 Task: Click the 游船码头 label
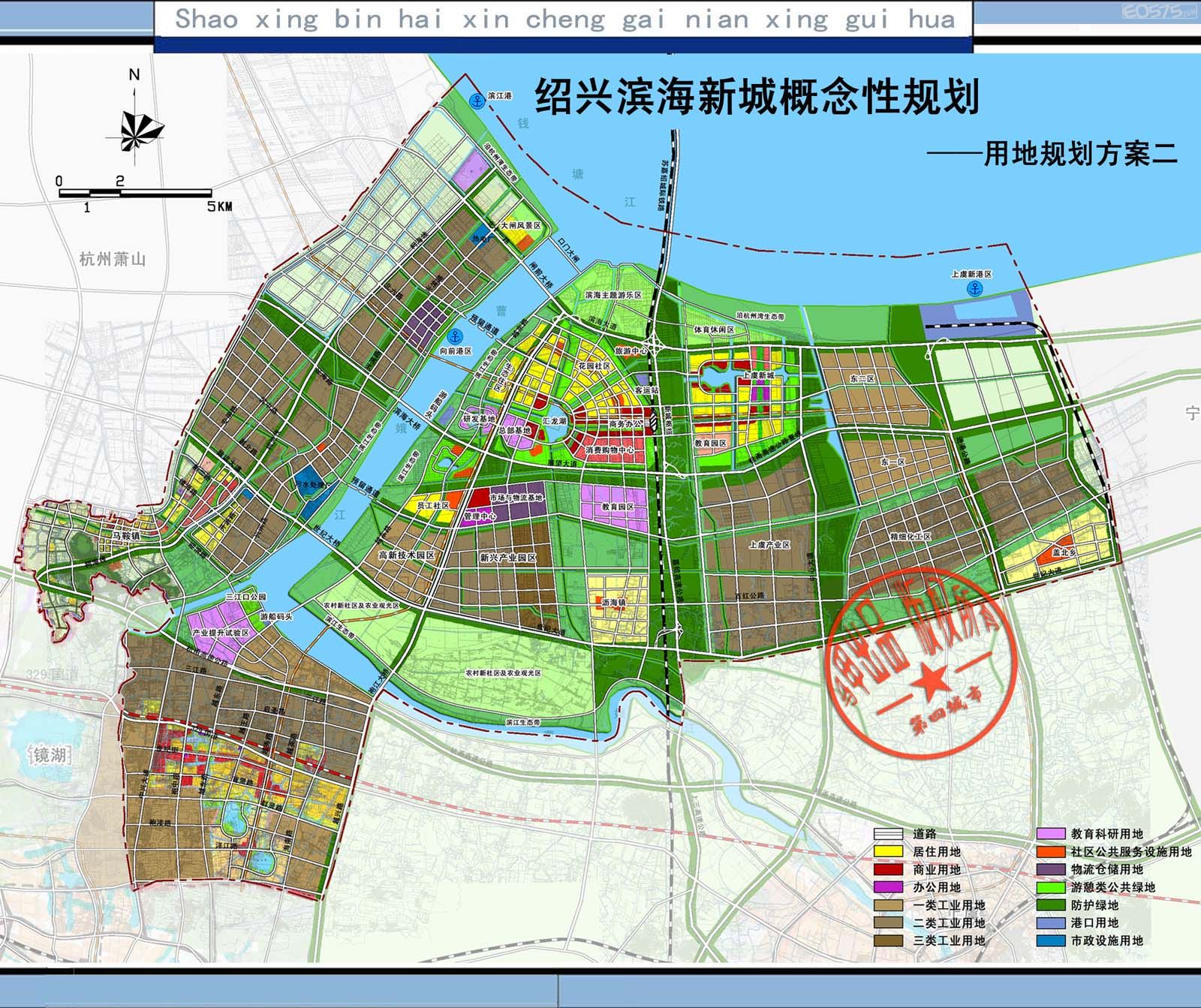275,616
